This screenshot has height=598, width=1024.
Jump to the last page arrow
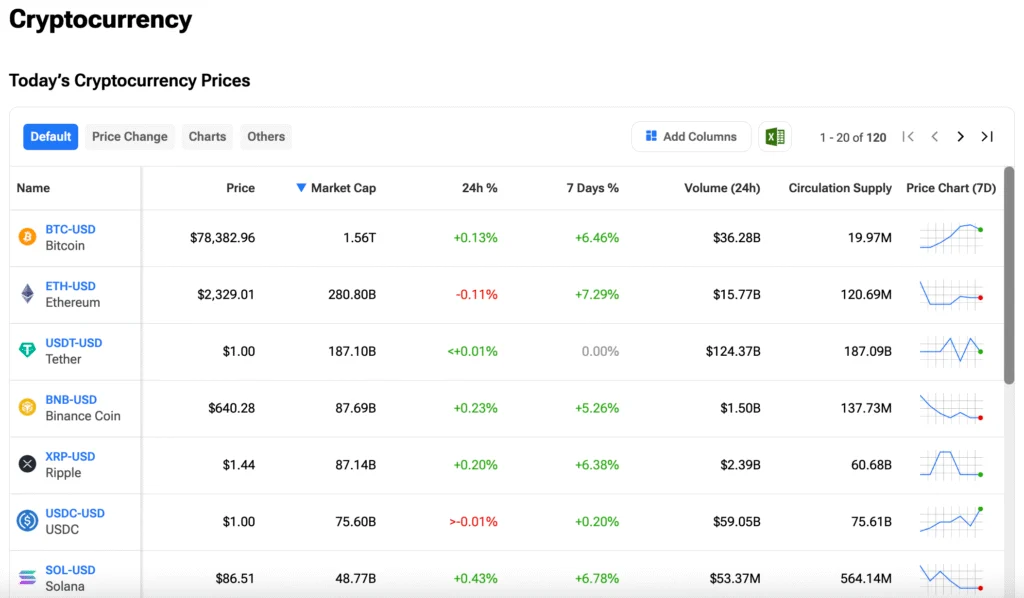point(987,136)
